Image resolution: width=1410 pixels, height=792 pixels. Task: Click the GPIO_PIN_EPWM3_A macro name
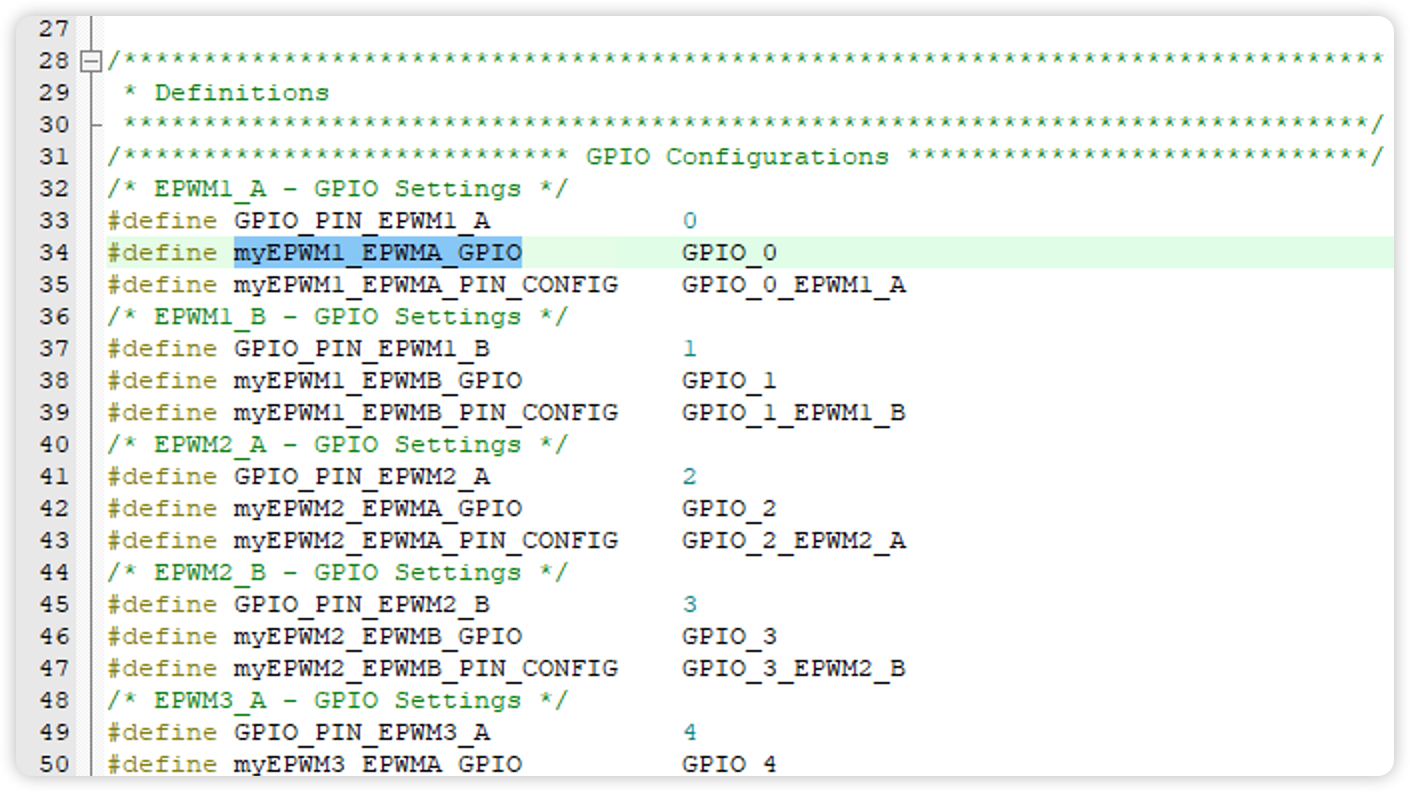[362, 733]
